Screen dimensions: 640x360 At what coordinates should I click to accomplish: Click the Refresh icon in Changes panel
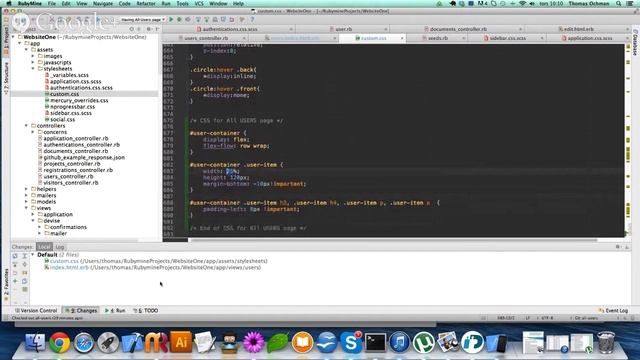15,256
